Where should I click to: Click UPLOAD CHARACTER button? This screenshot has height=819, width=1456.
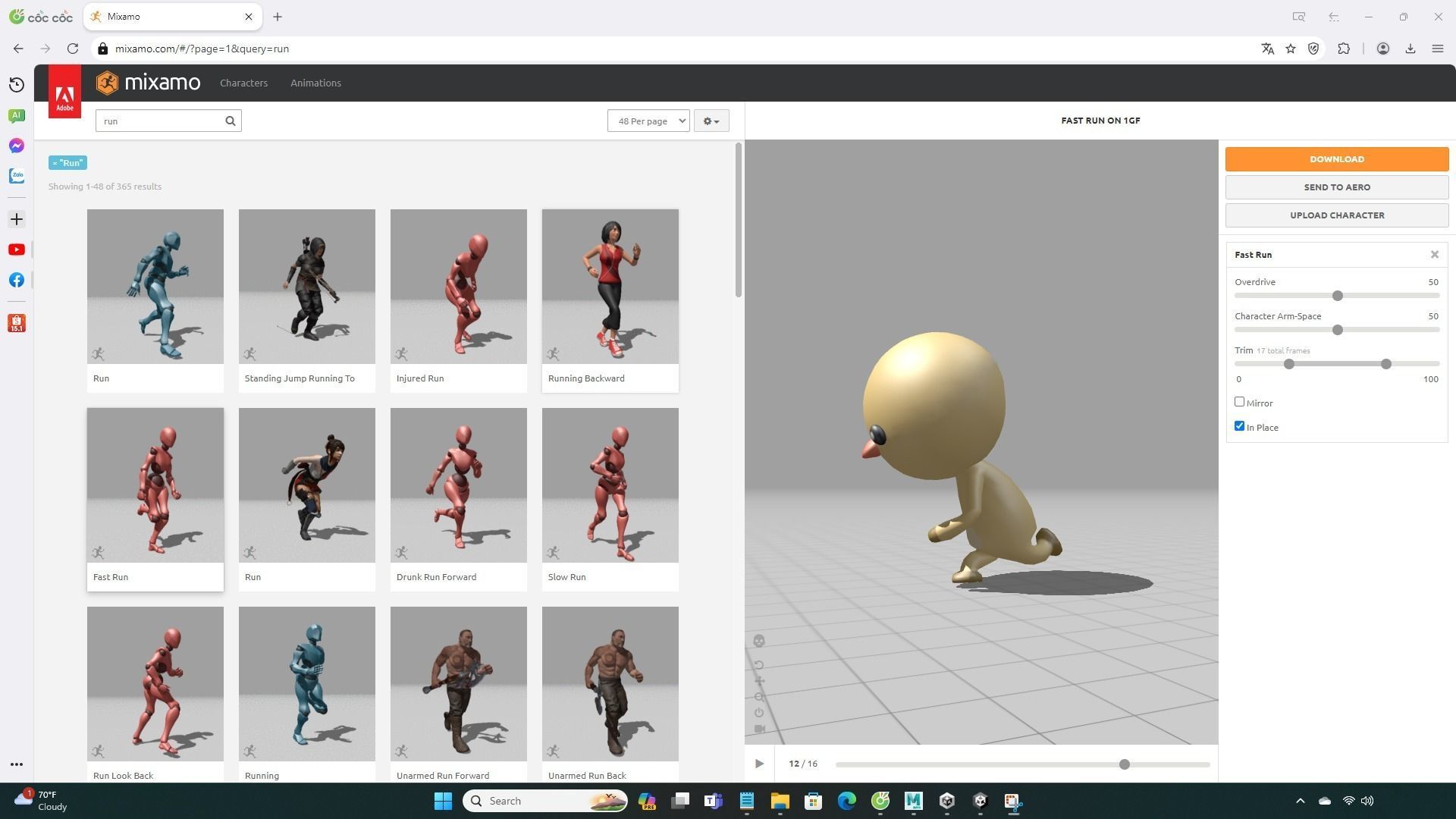[1337, 215]
